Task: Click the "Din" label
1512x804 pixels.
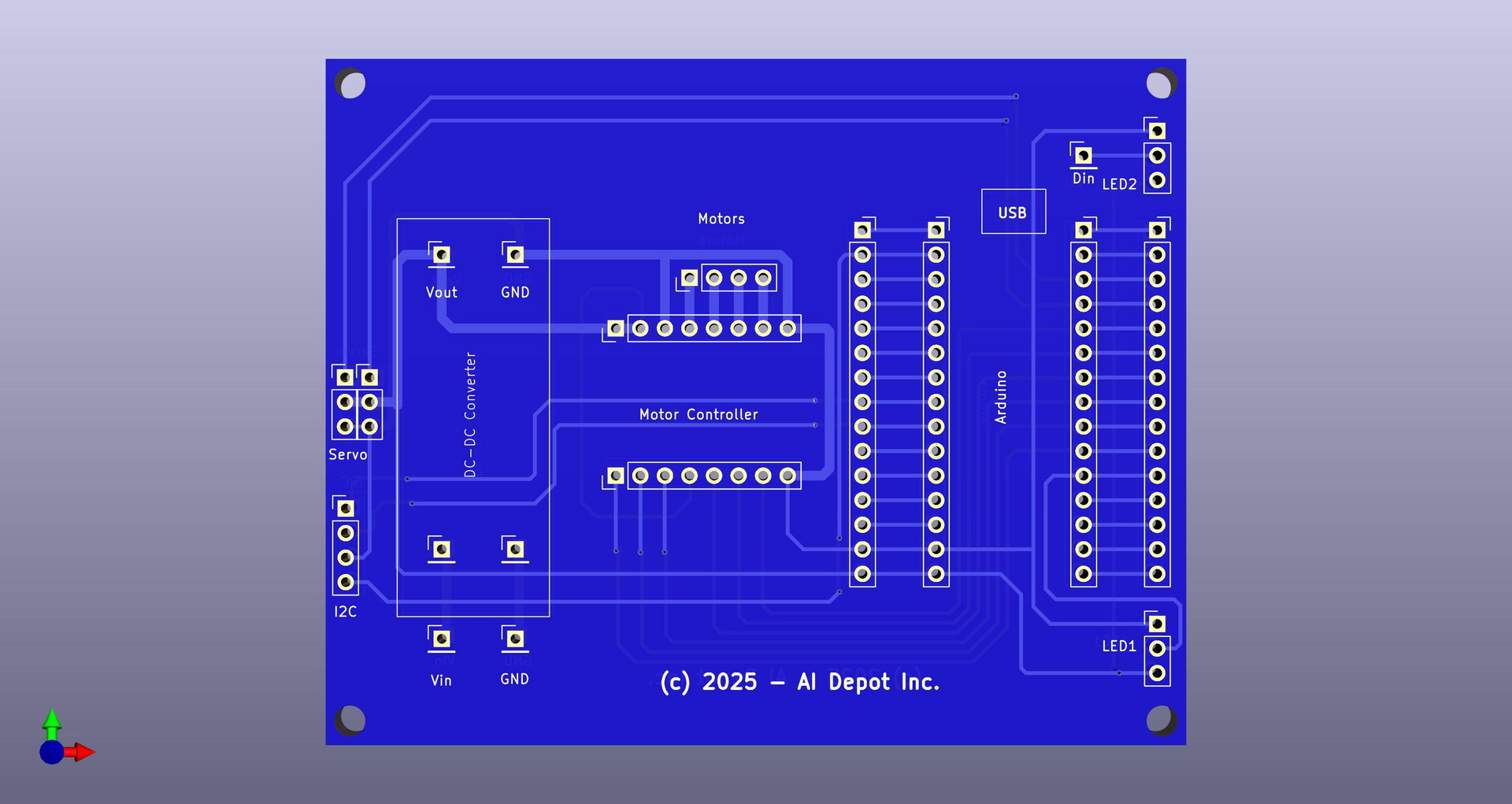Action: coord(1084,179)
